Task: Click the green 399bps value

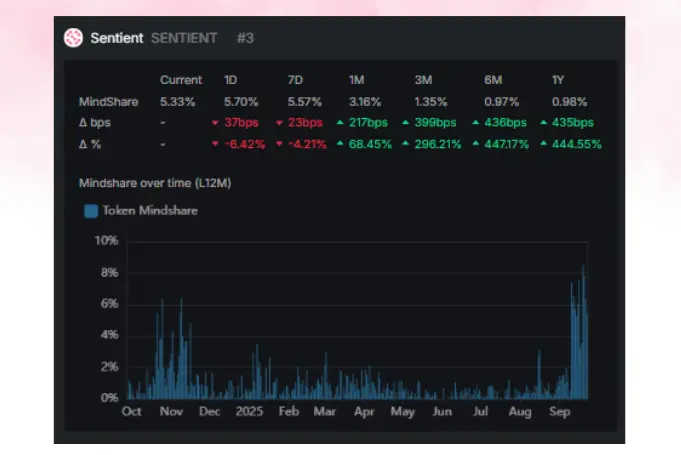Action: click(435, 122)
